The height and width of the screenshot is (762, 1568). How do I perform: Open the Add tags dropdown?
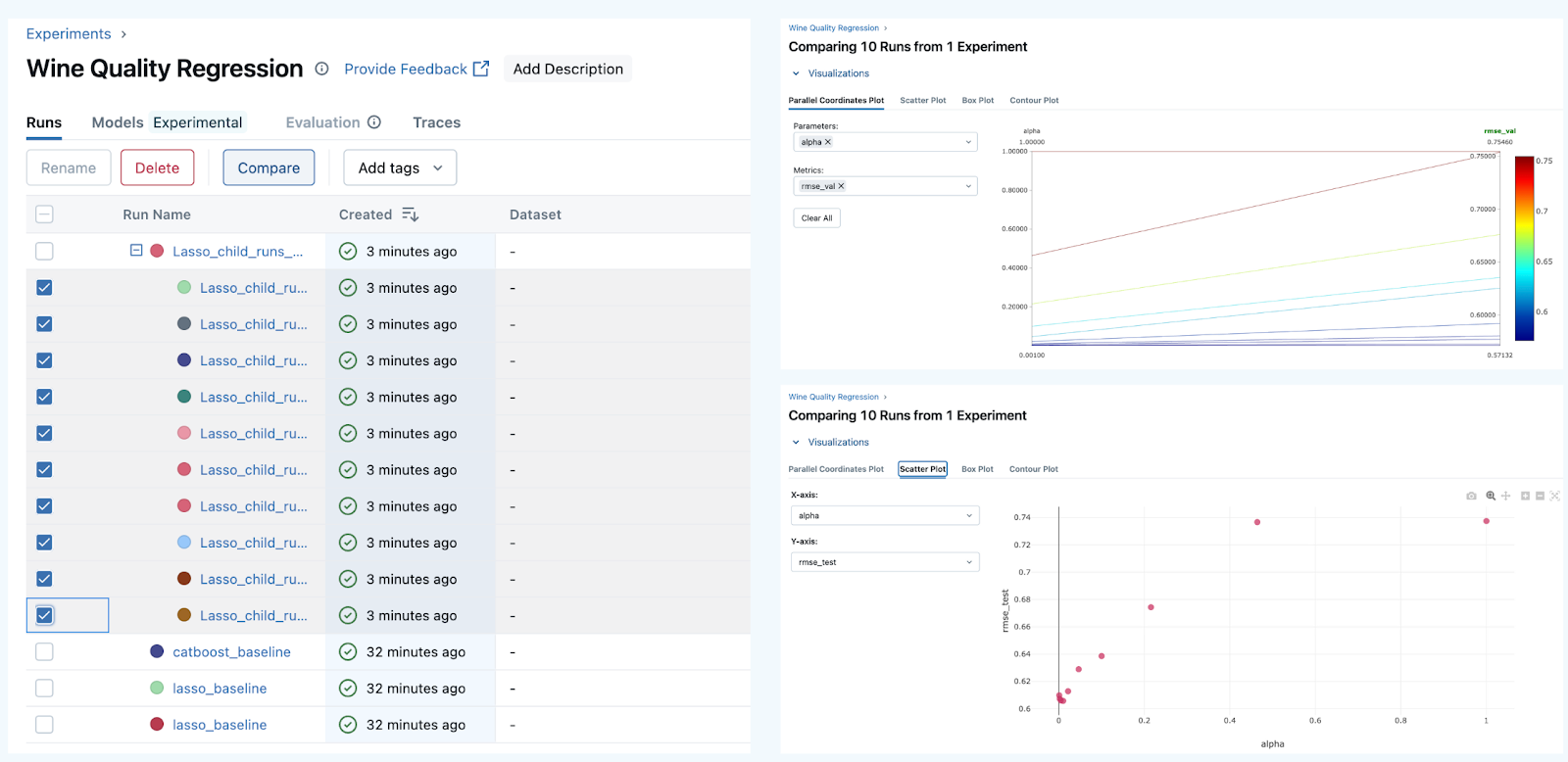point(400,167)
